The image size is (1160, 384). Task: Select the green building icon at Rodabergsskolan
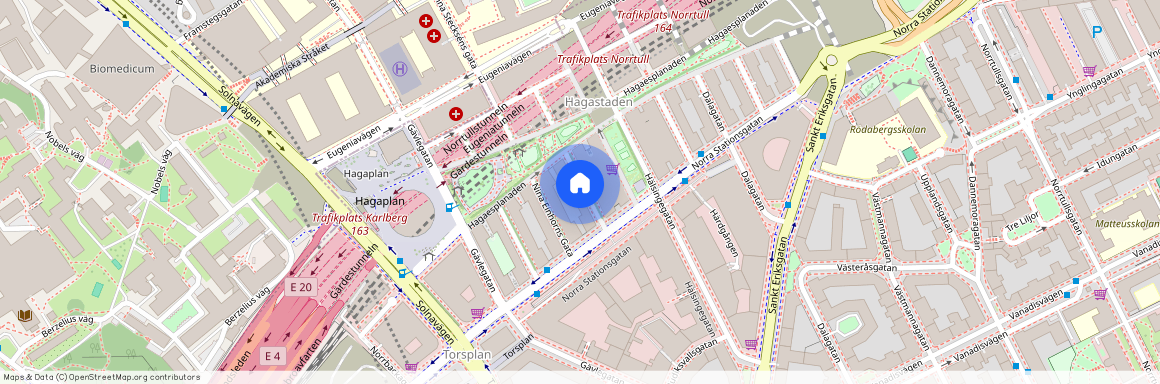click(908, 154)
